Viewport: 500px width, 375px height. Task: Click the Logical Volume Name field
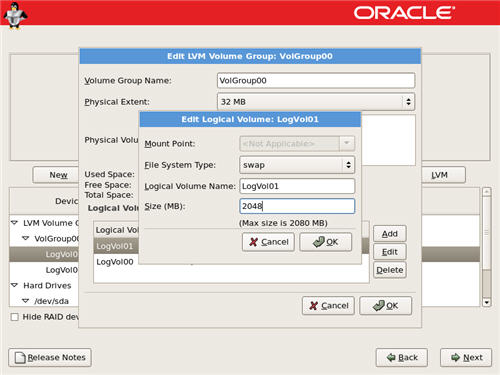pos(297,186)
